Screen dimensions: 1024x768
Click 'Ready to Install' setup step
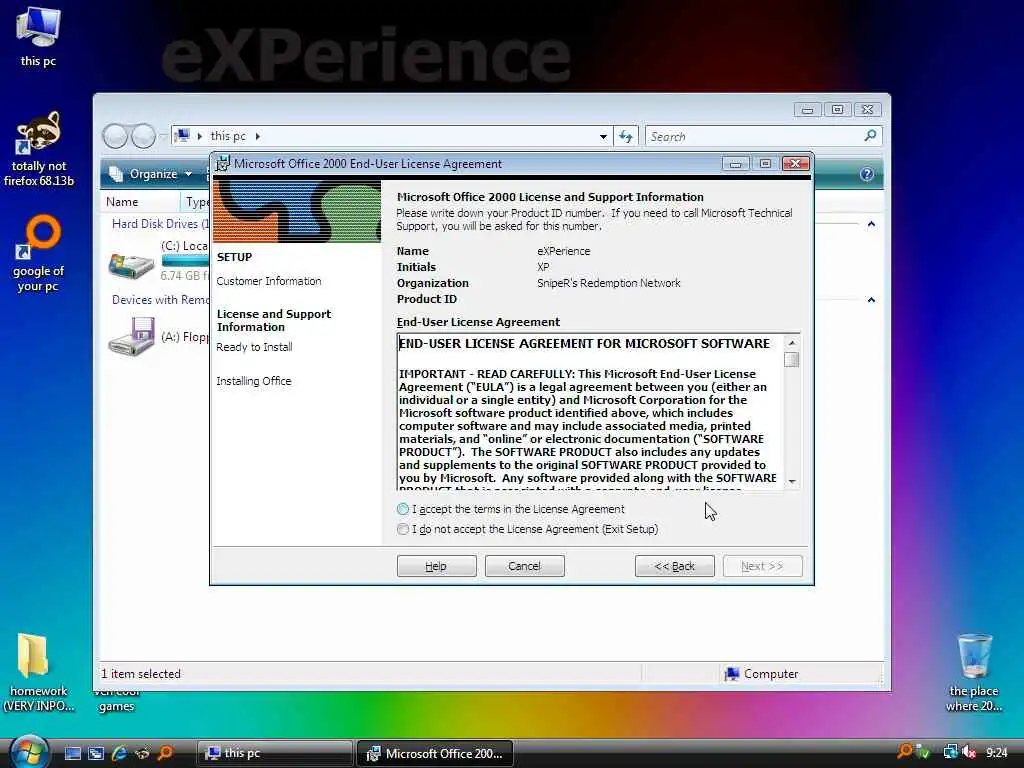click(x=254, y=347)
